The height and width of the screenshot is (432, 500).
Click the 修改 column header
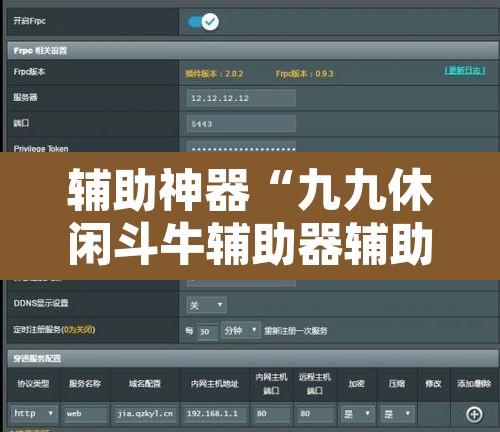[x=433, y=384]
